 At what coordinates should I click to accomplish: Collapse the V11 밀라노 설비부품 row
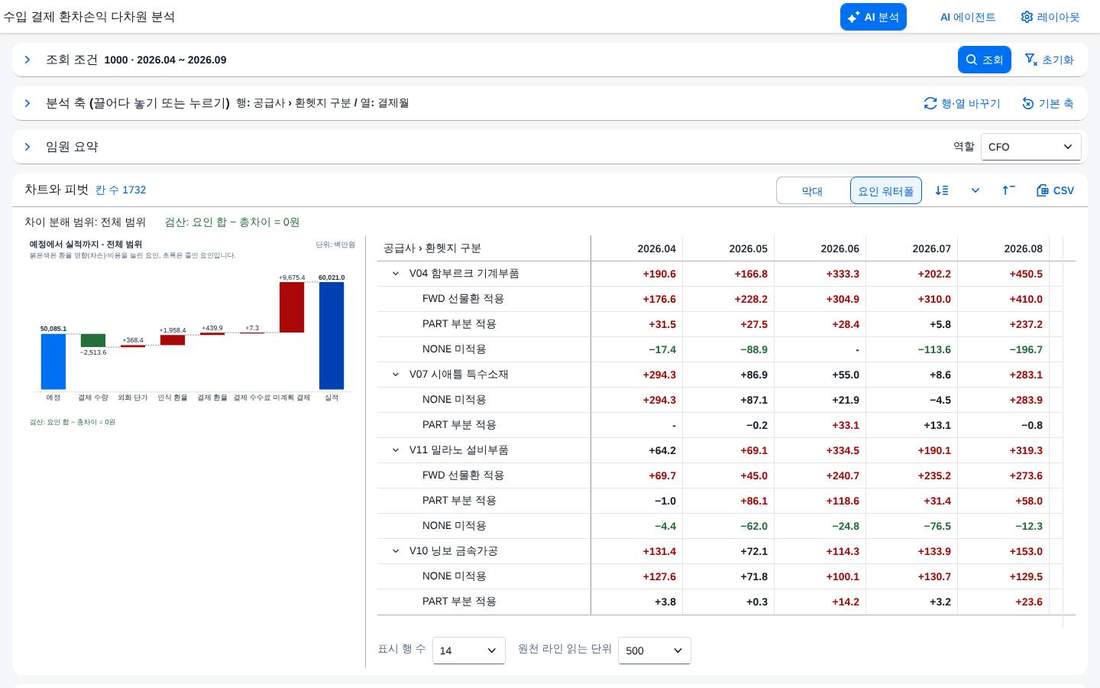(x=396, y=450)
